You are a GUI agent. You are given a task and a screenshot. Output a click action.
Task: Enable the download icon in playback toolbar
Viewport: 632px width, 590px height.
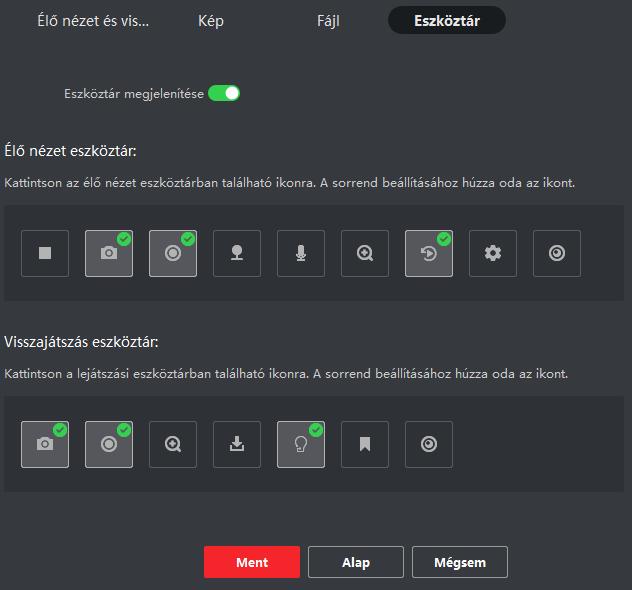(x=237, y=445)
